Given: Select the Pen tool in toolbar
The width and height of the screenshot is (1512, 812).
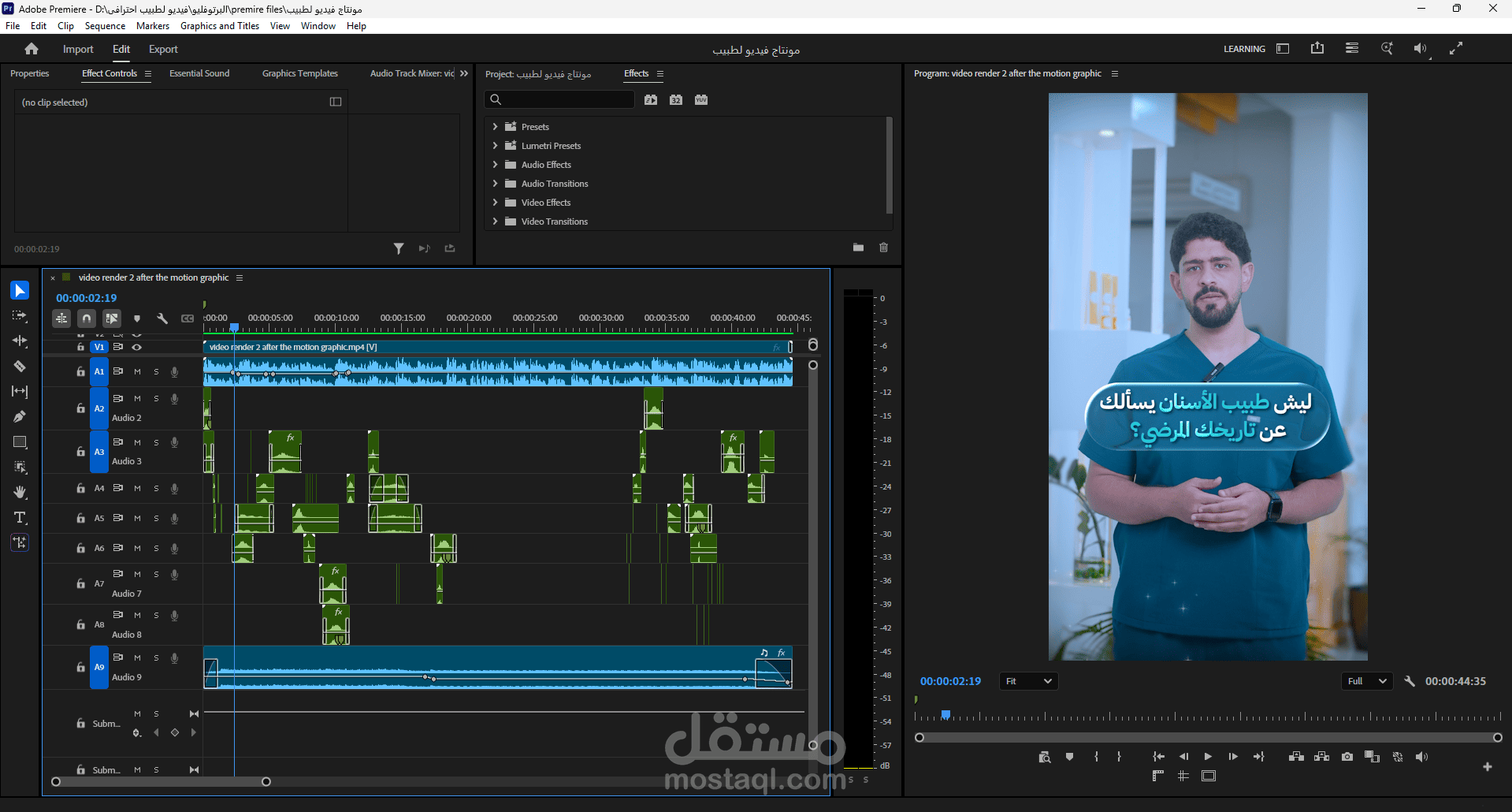Looking at the screenshot, I should (20, 417).
